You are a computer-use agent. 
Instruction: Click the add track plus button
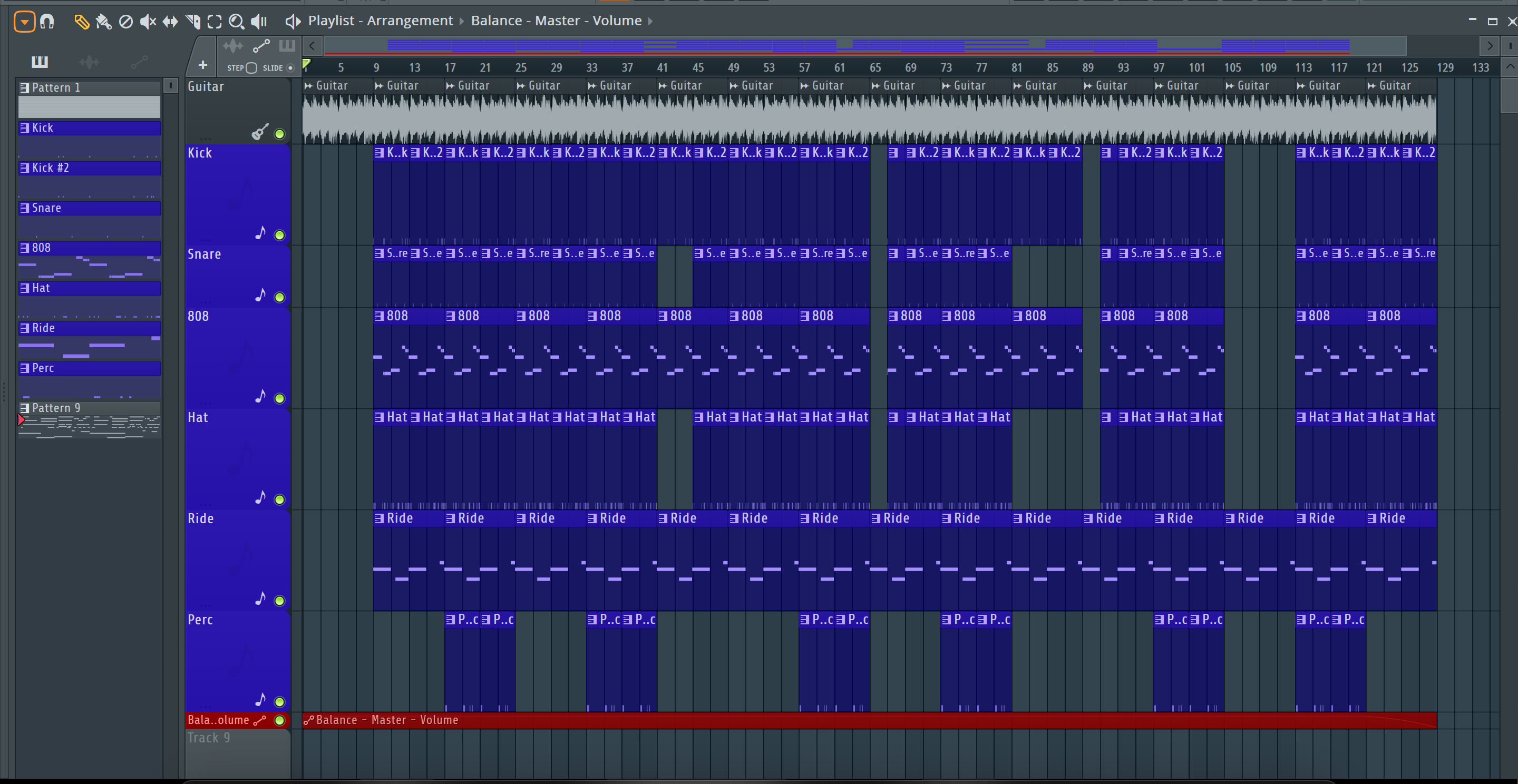[x=203, y=65]
